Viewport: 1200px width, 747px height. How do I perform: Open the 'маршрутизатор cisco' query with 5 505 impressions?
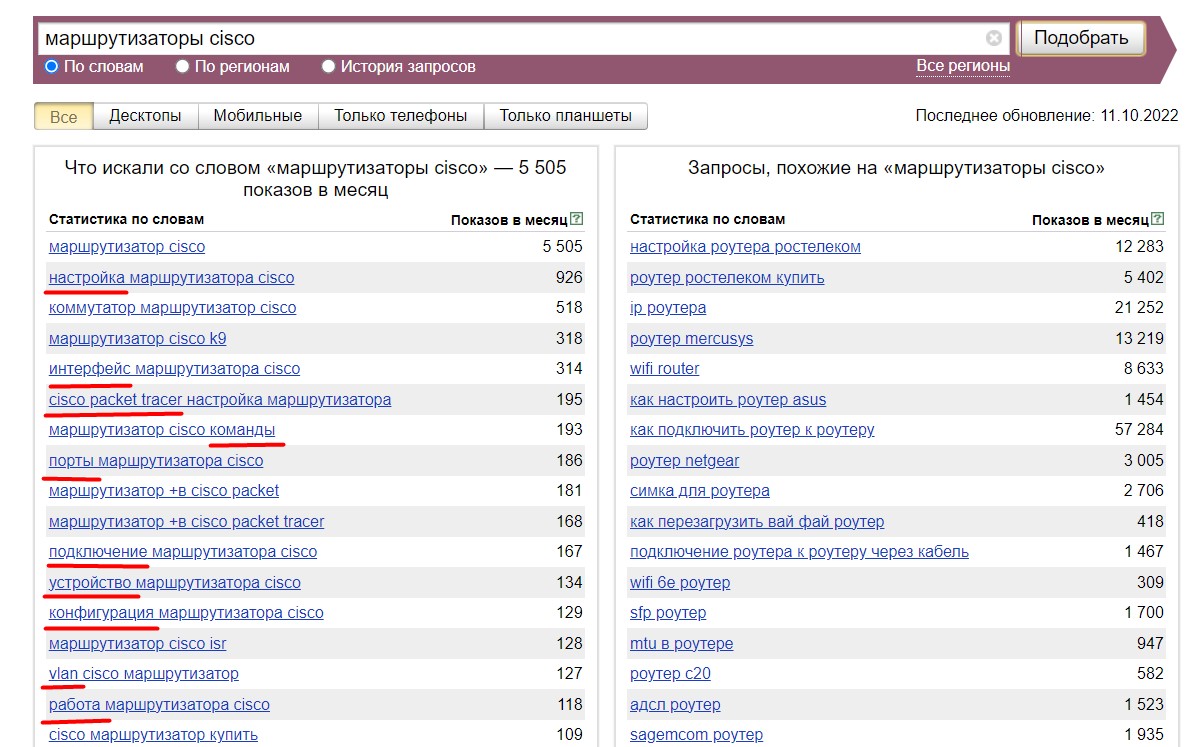(127, 247)
